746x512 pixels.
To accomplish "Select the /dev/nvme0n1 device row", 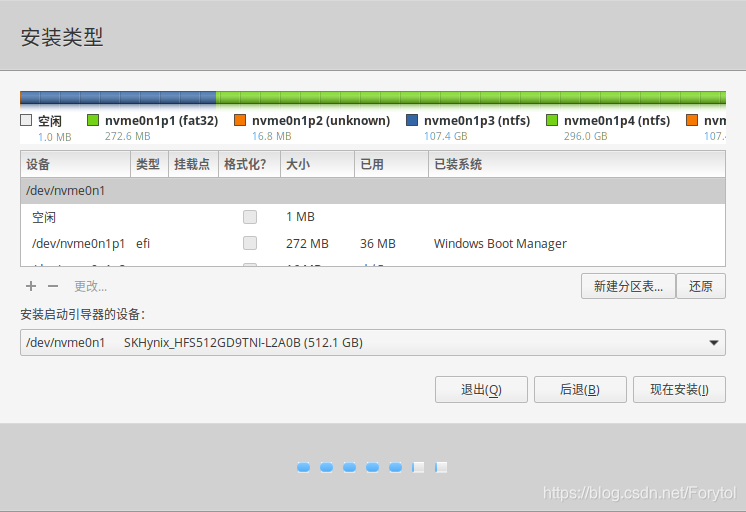I will [373, 191].
